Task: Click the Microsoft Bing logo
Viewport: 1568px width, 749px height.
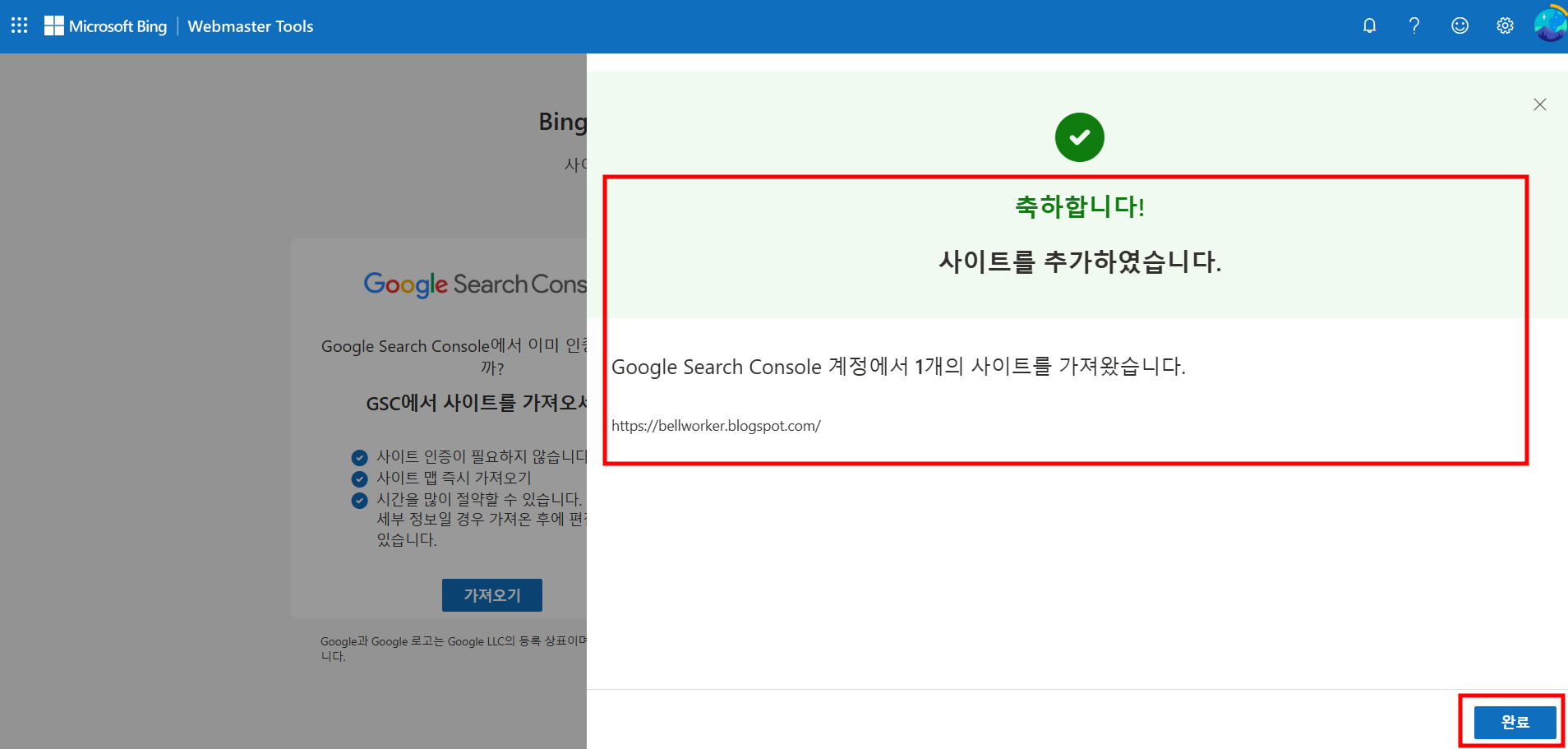Action: [105, 26]
